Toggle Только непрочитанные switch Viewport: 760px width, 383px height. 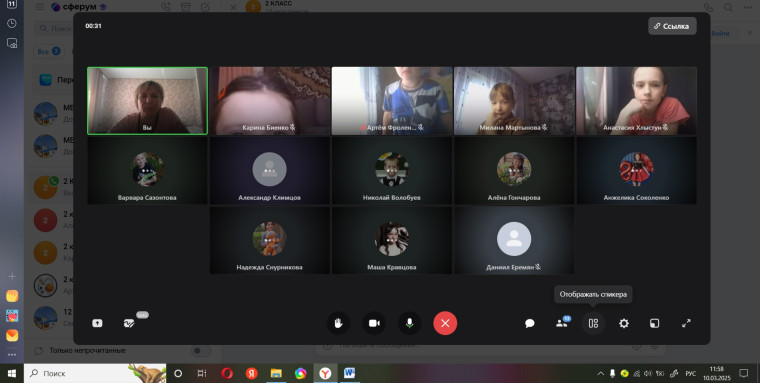click(201, 351)
